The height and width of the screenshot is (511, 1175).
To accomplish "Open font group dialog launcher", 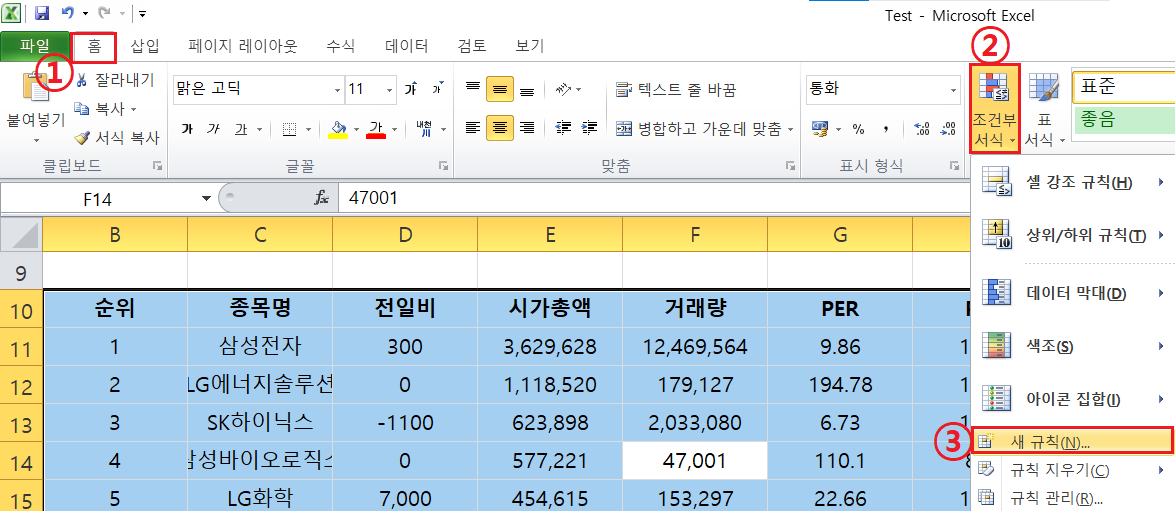I will (x=444, y=165).
